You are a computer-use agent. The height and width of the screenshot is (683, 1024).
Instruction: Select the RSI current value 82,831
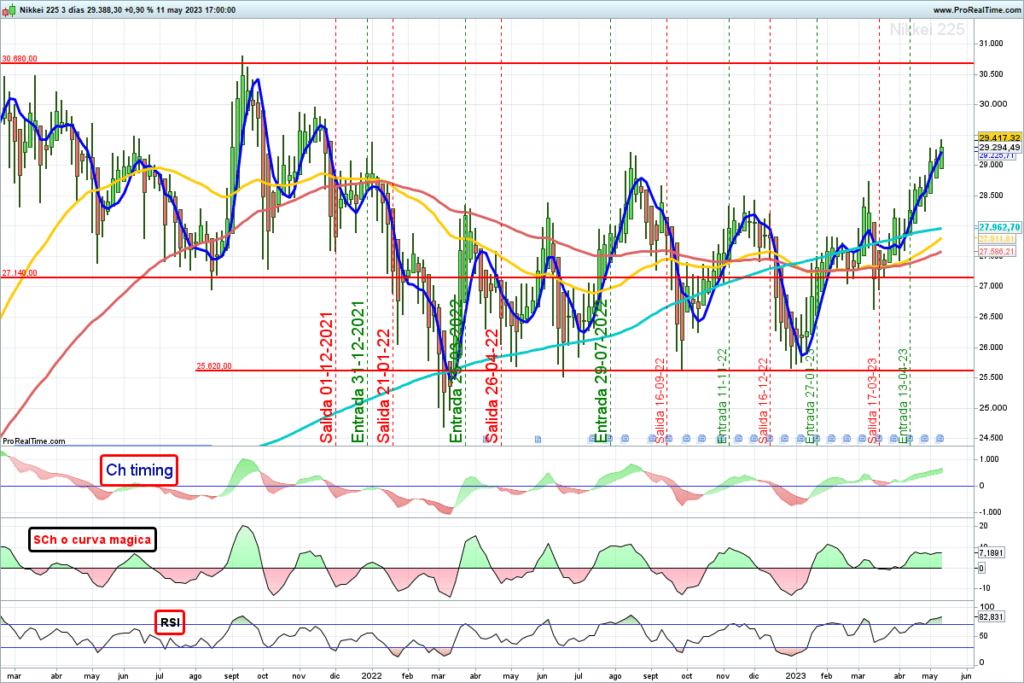click(991, 616)
